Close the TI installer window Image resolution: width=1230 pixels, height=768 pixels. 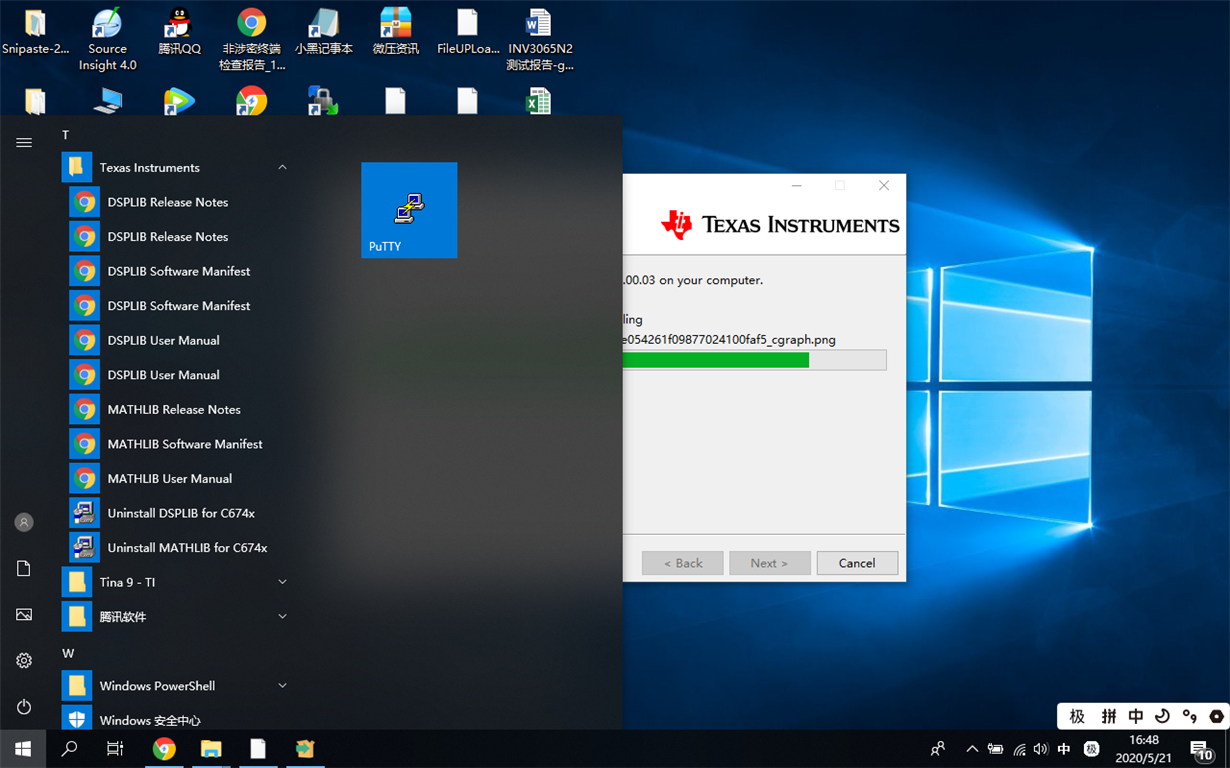pos(884,185)
